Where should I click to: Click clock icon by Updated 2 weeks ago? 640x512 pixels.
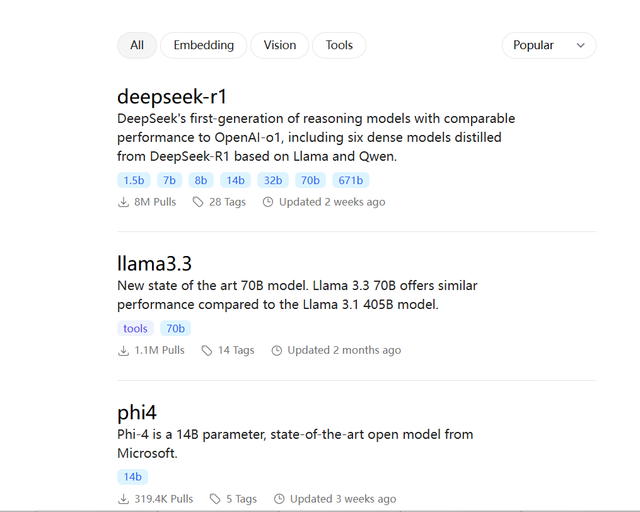point(268,202)
